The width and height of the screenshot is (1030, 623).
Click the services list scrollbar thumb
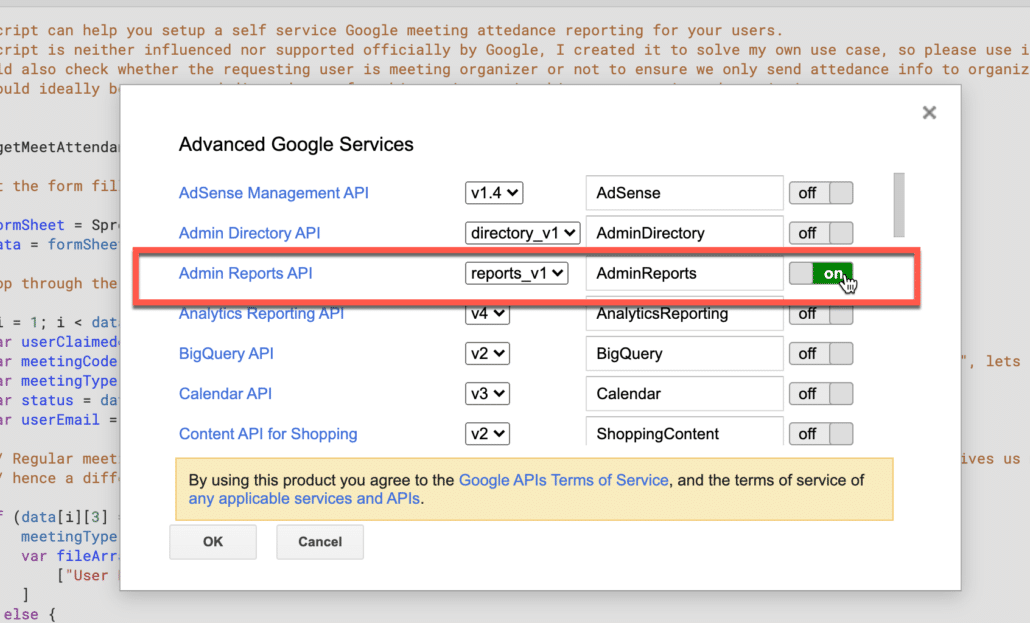point(899,204)
